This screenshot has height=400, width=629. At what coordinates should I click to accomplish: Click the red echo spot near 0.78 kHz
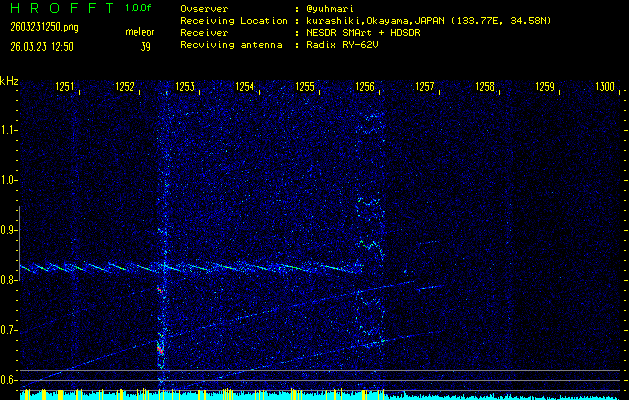tap(159, 290)
